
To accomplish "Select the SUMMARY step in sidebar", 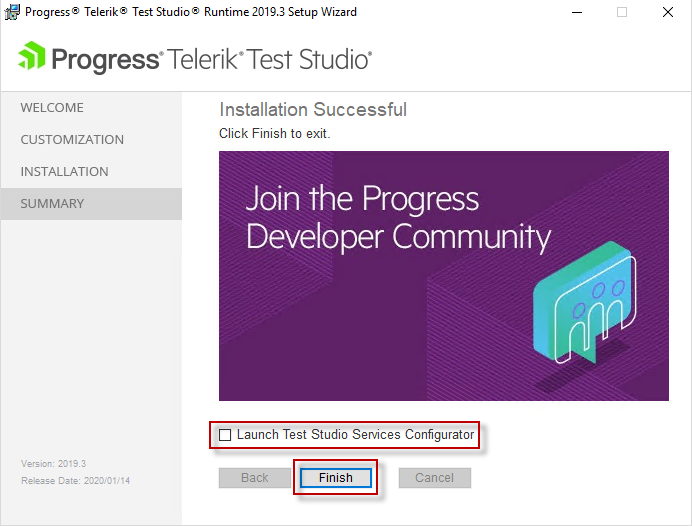I will (x=91, y=204).
